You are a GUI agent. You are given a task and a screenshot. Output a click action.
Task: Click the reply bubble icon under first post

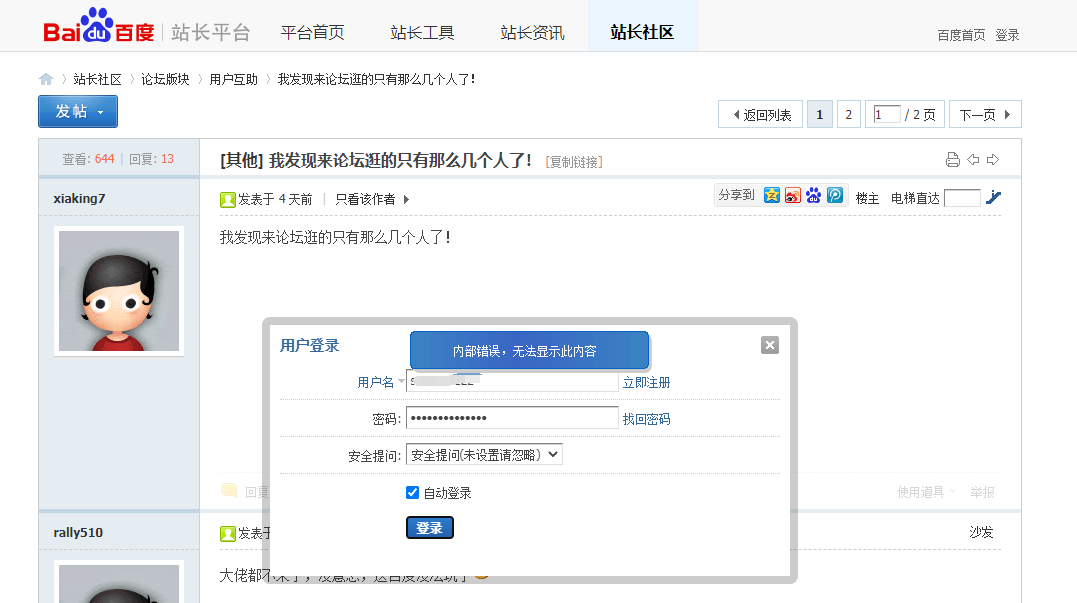click(229, 490)
